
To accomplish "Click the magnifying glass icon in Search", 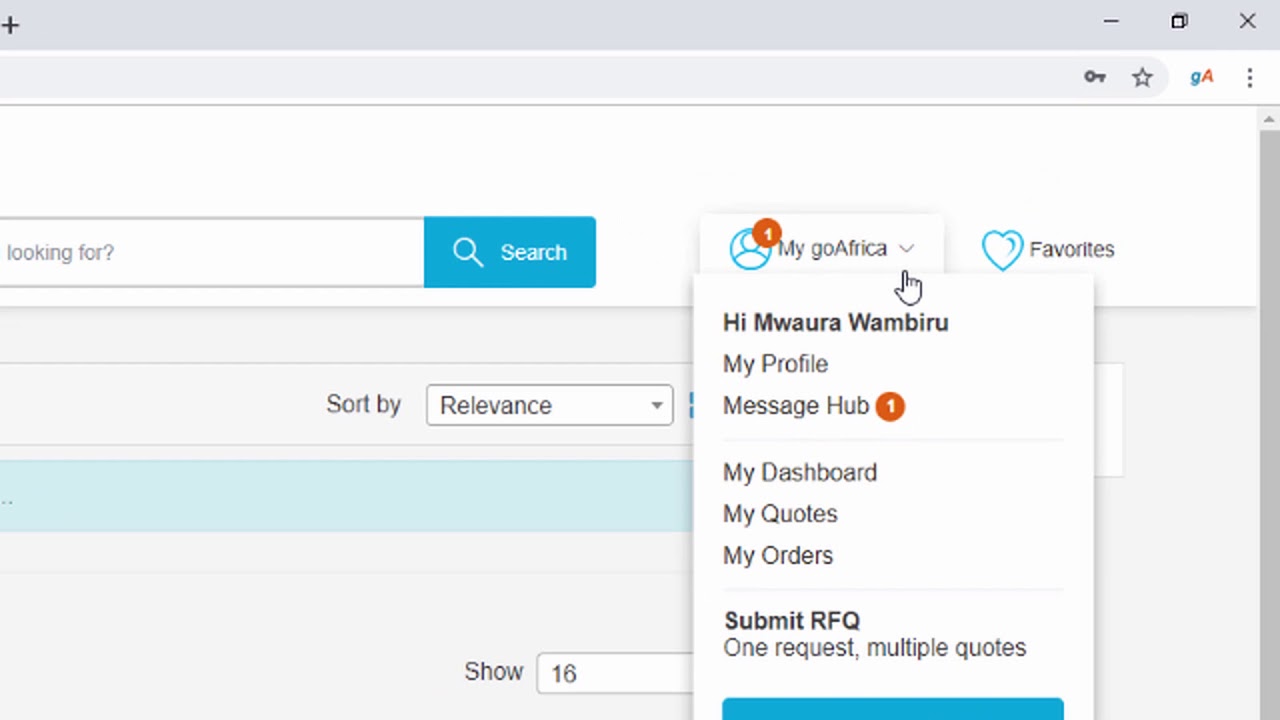I will 467,252.
